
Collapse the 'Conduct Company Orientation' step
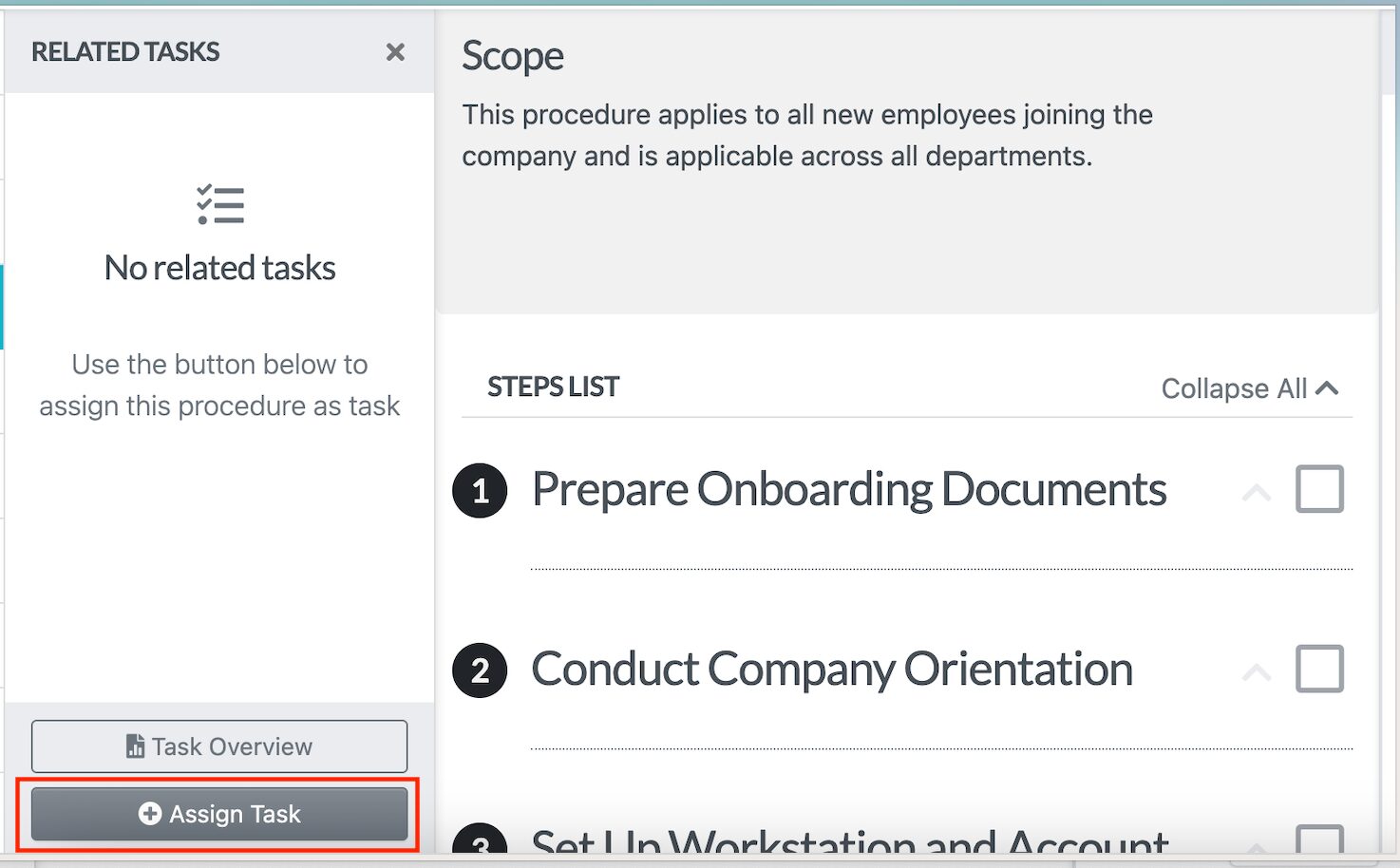click(1257, 671)
